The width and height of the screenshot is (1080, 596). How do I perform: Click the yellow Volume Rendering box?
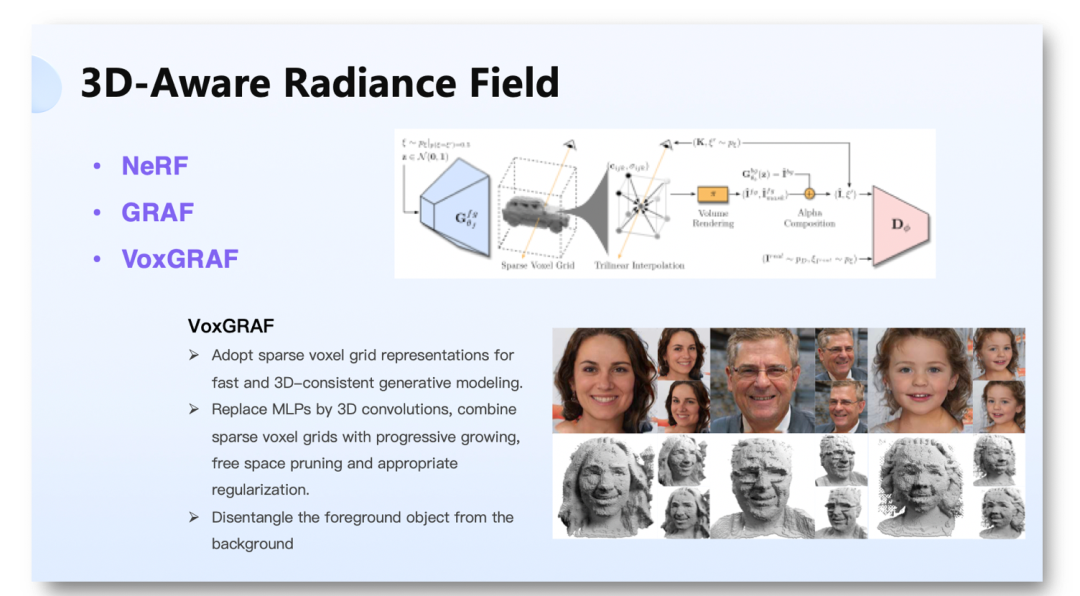pos(713,194)
